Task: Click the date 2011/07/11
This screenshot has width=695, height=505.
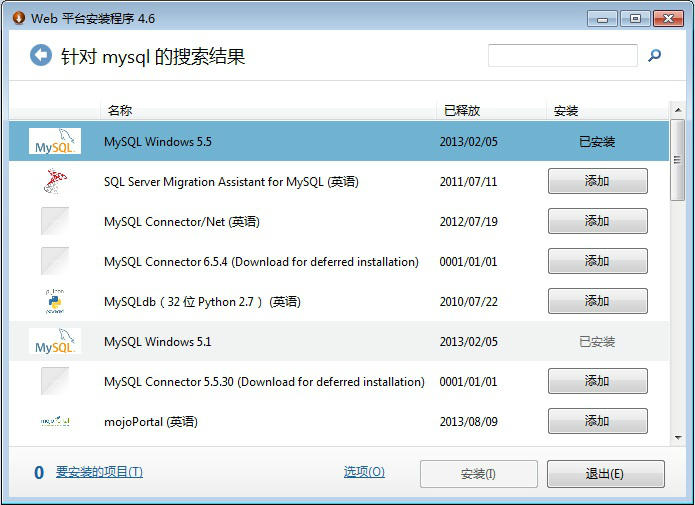Action: pyautogui.click(x=469, y=181)
